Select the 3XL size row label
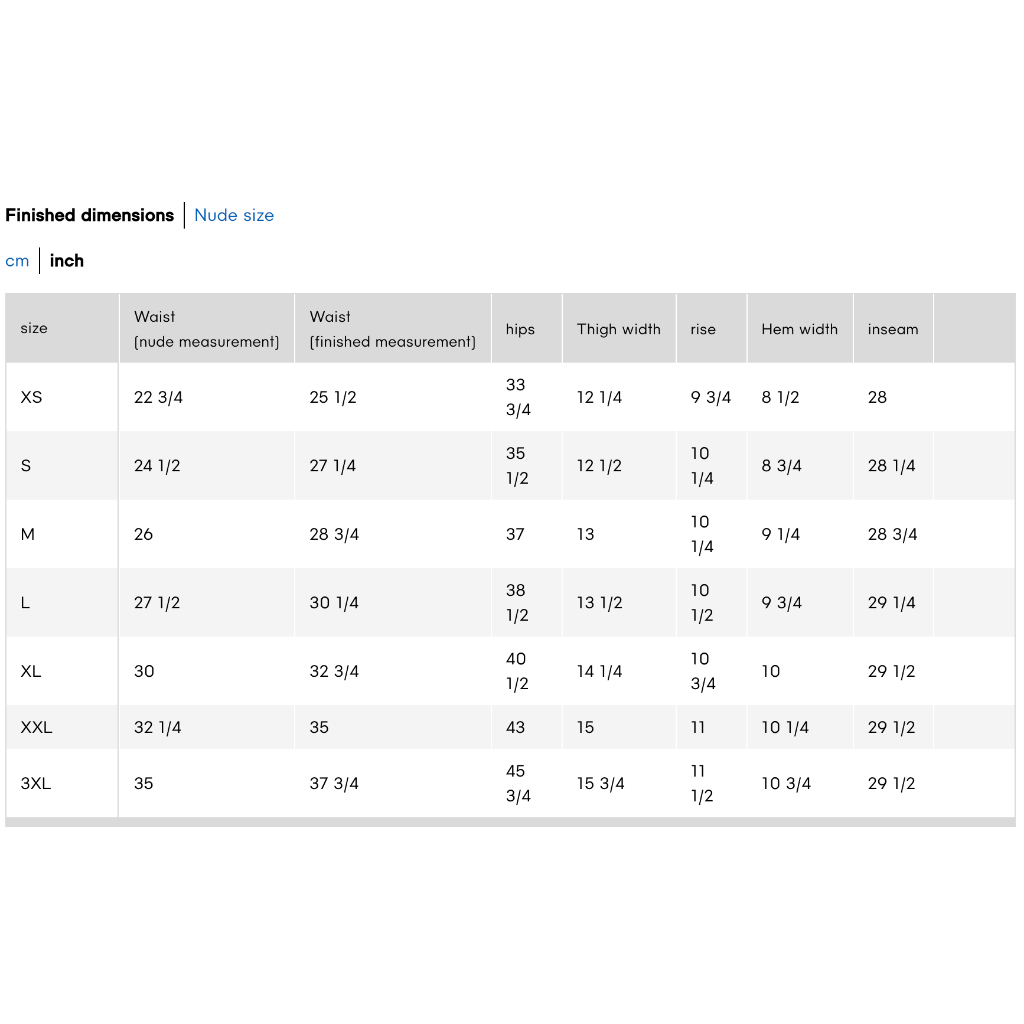Screen dimensions: 1024x1024 36,784
